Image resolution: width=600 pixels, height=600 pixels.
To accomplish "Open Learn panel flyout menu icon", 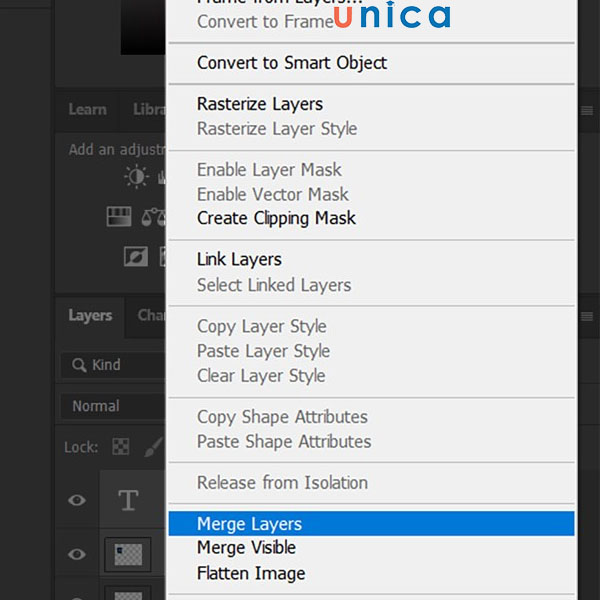I will tap(587, 111).
